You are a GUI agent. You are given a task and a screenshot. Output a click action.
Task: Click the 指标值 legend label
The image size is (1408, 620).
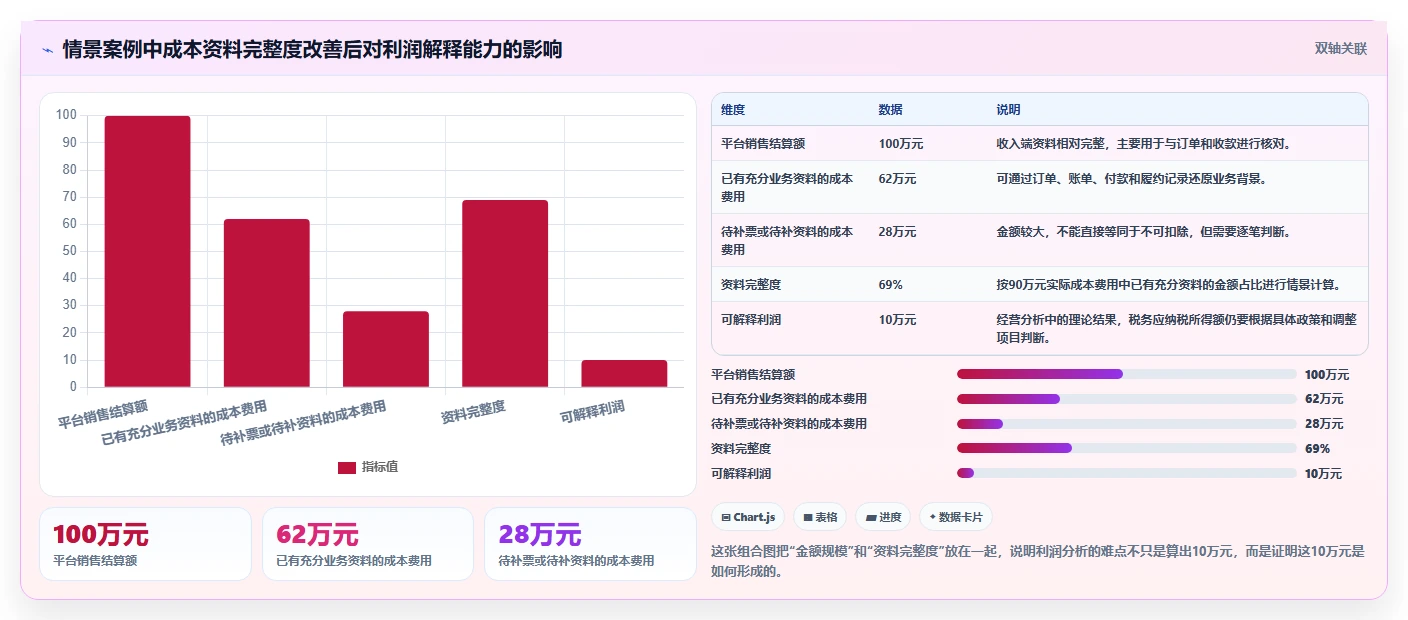[x=380, y=467]
